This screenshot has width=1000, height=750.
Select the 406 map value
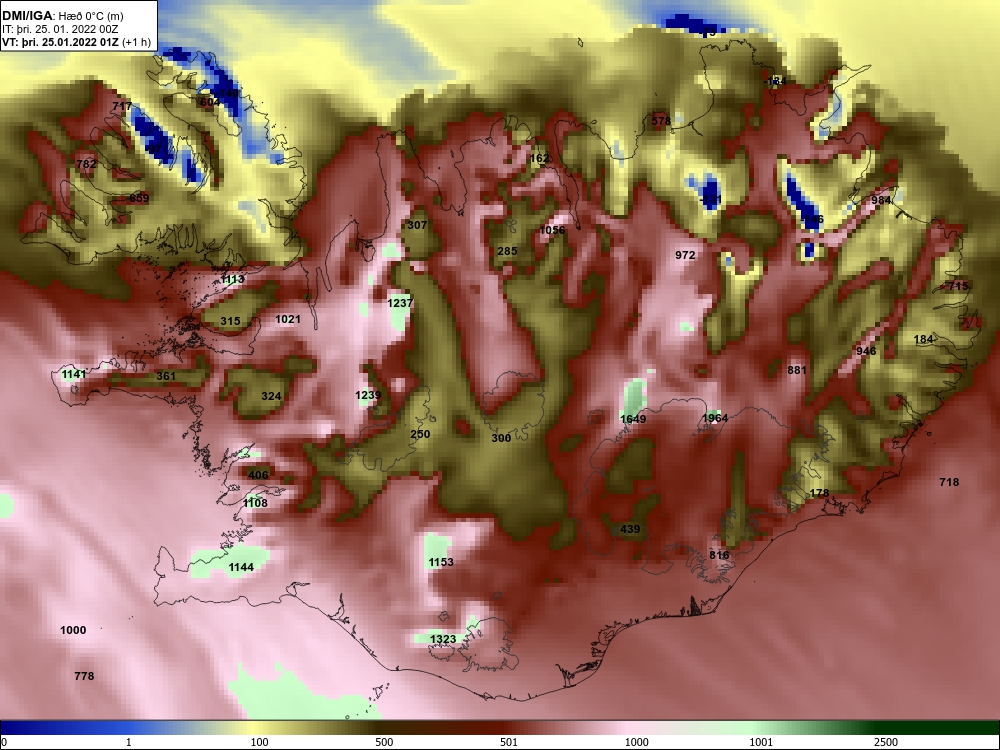pos(258,474)
